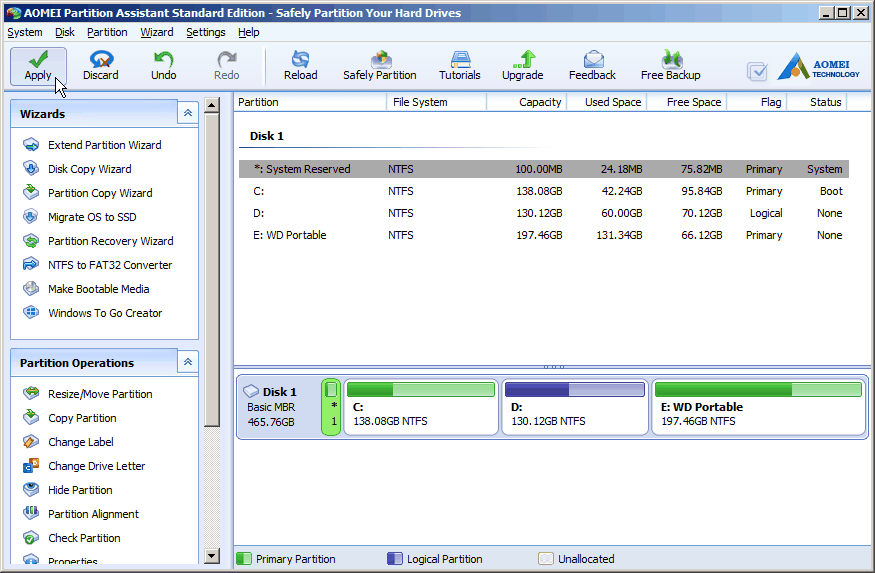The height and width of the screenshot is (573, 875).
Task: Sort by Partition column header
Action: (x=310, y=102)
